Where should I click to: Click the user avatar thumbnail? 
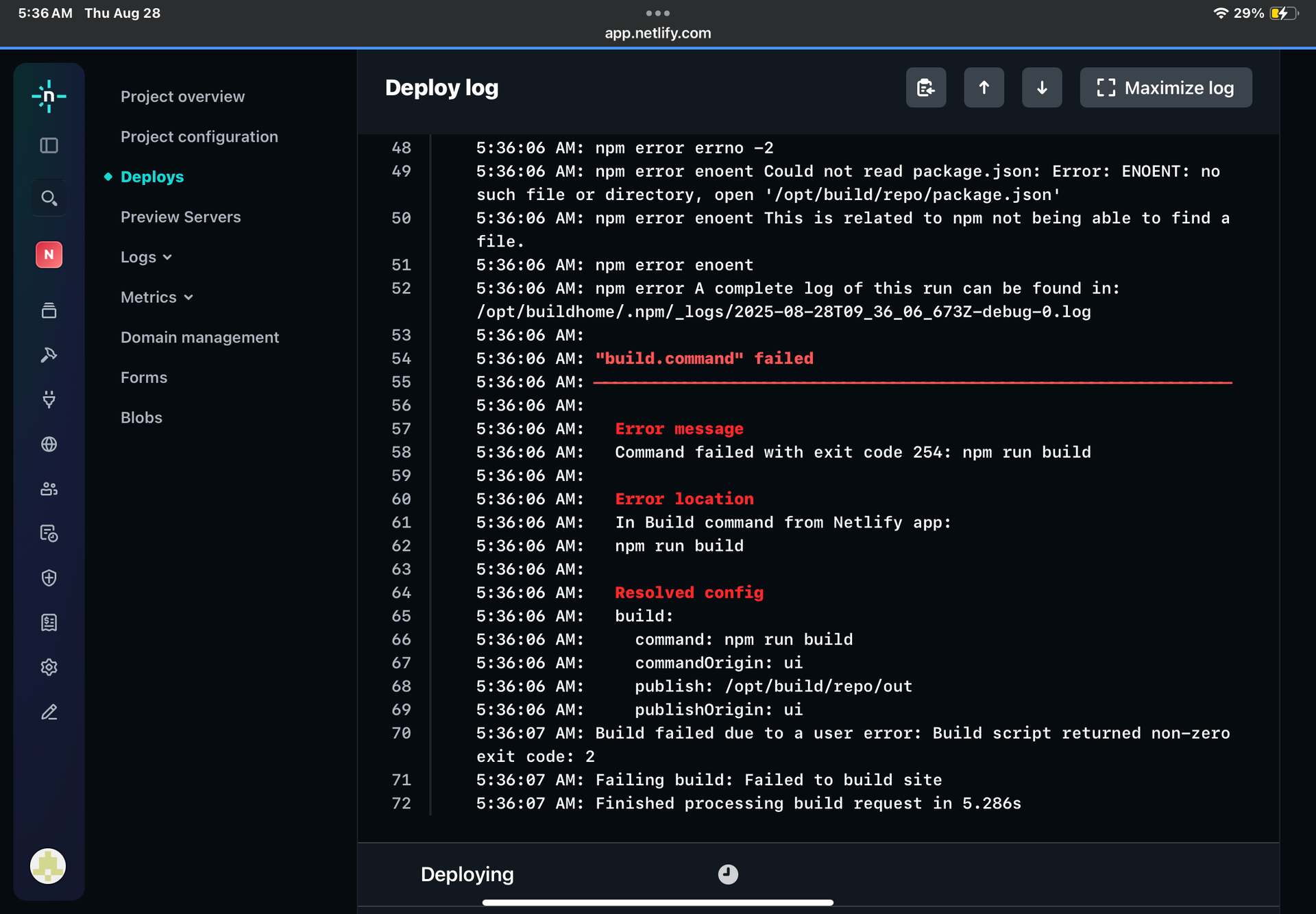pos(48,866)
